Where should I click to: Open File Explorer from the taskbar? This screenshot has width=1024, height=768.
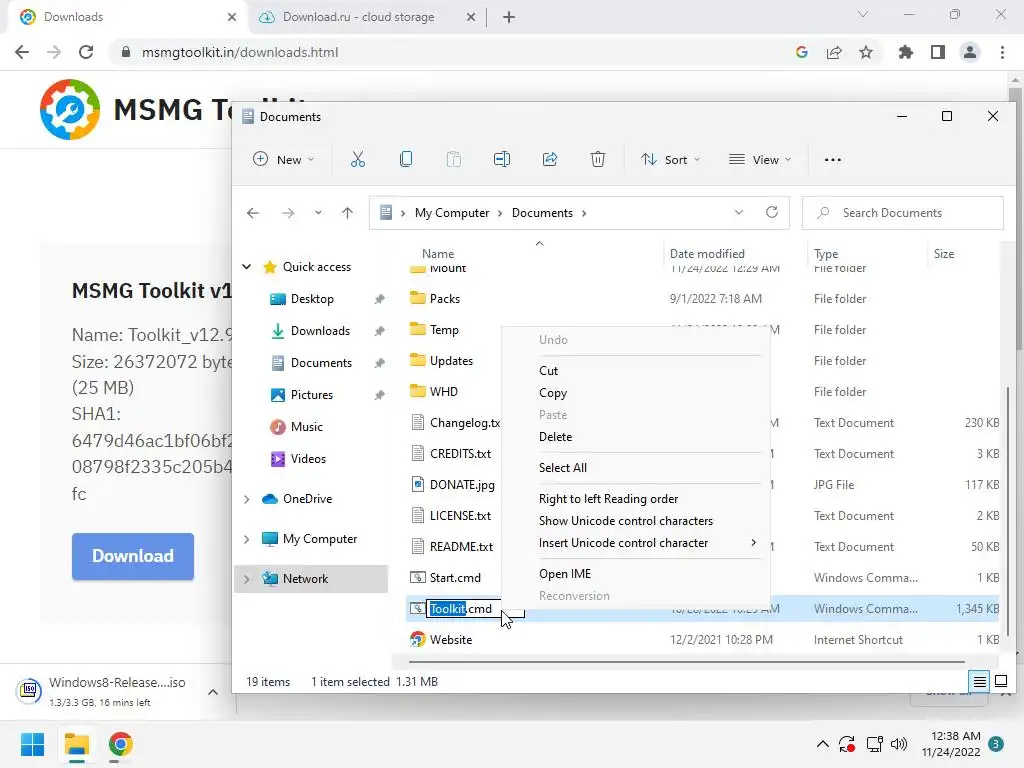tap(76, 744)
